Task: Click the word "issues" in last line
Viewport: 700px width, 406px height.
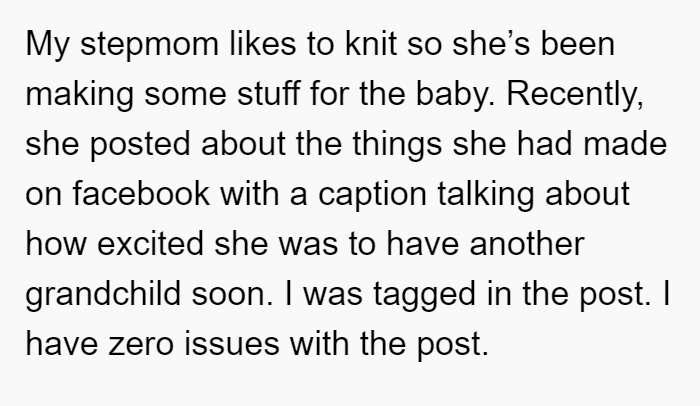Action: (232, 343)
